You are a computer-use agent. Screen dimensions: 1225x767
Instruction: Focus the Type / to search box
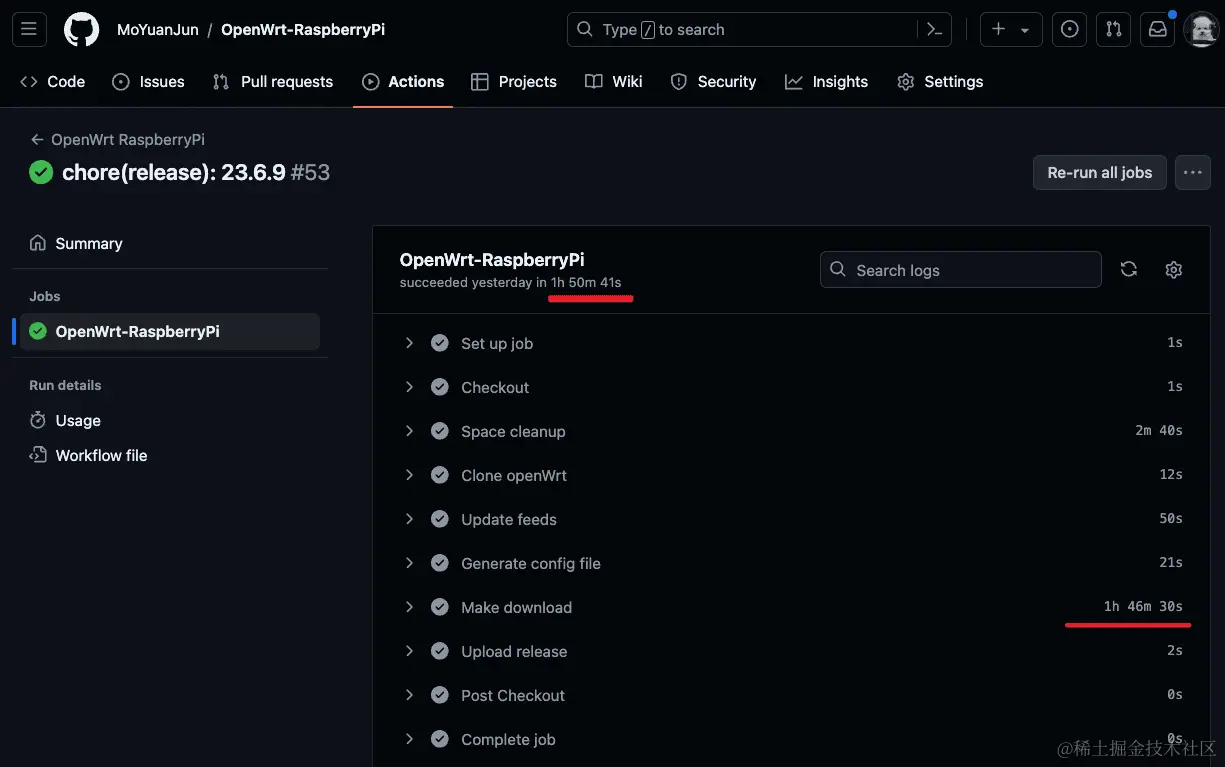click(759, 30)
